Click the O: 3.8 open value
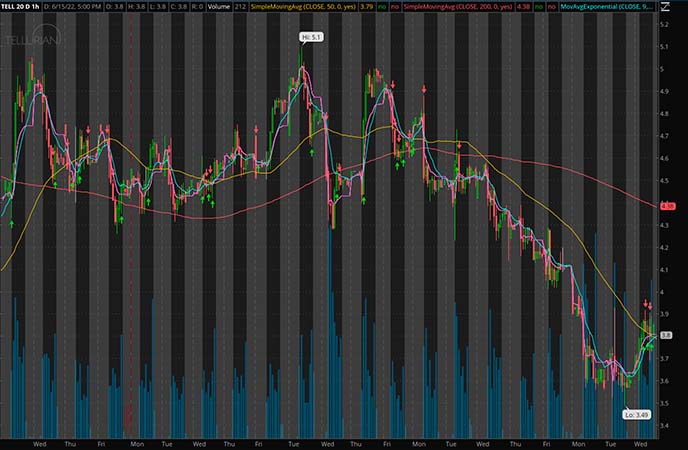The height and width of the screenshot is (450, 688). tap(116, 7)
